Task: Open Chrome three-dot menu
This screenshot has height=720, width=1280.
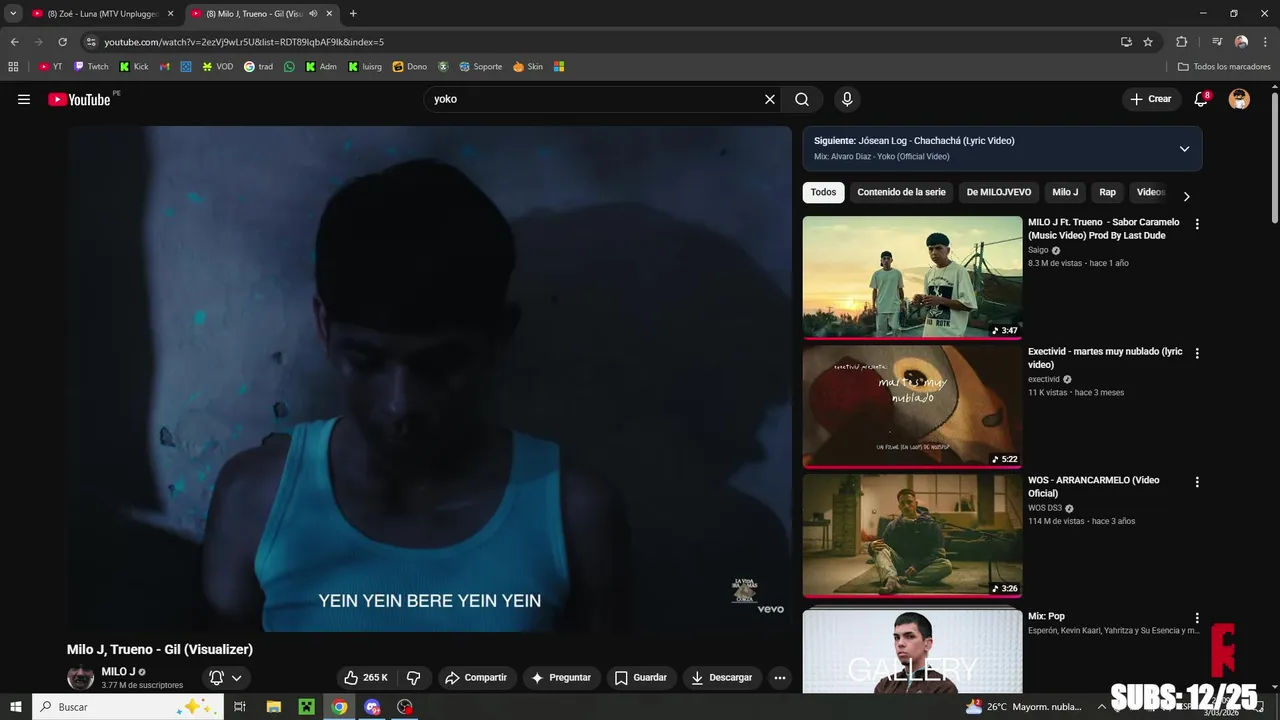Action: point(1264,42)
